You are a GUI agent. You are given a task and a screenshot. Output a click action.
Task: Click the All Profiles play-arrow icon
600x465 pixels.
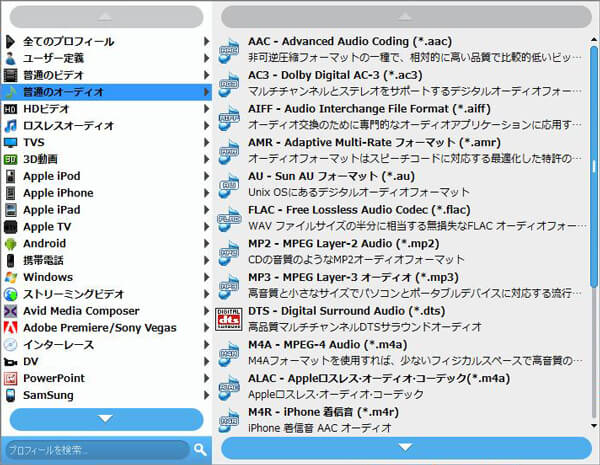[10, 41]
